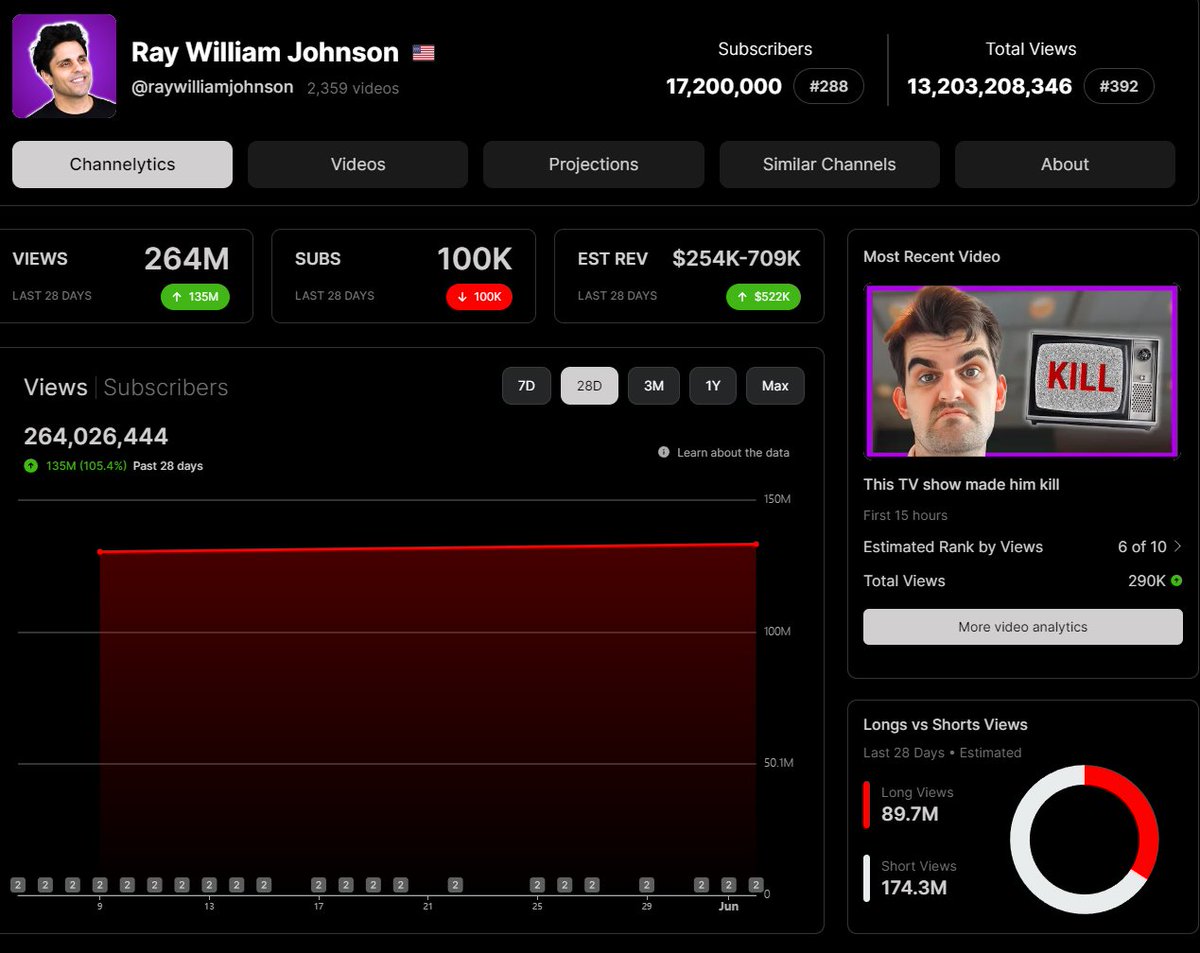Open the video marker badge above date 13
This screenshot has height=953, width=1200.
[209, 885]
